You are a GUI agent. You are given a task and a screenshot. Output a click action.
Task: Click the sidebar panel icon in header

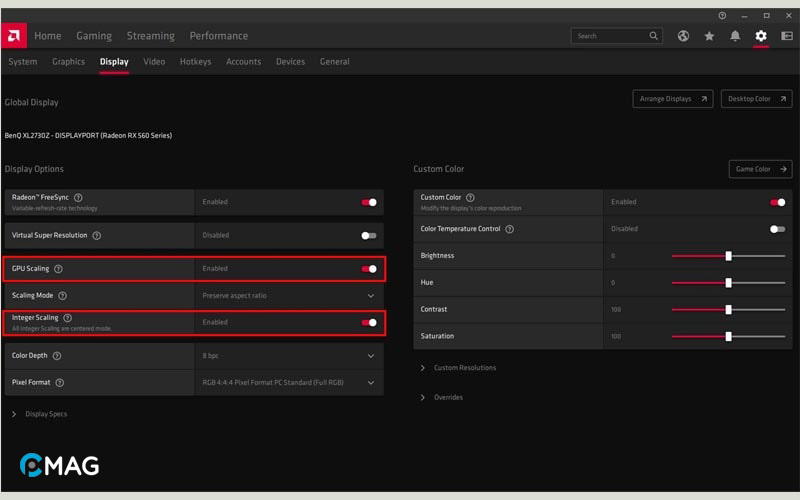(787, 36)
